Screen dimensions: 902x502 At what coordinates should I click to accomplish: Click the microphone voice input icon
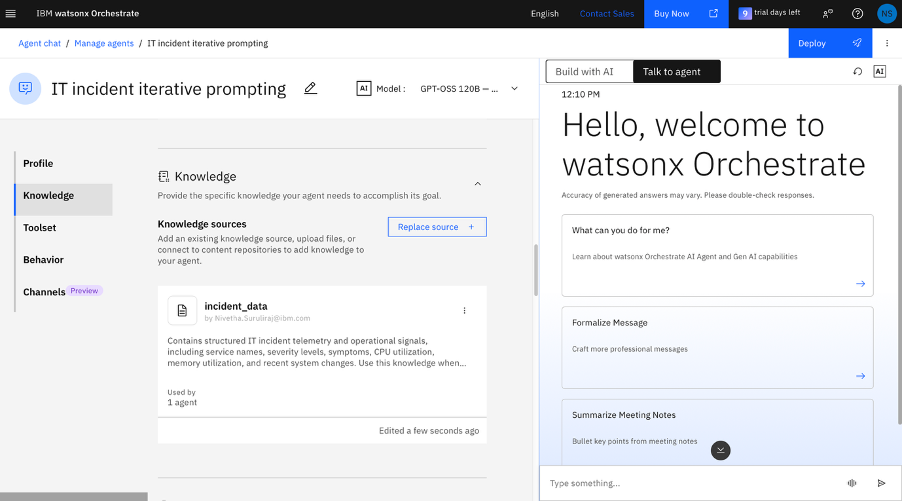(x=852, y=483)
